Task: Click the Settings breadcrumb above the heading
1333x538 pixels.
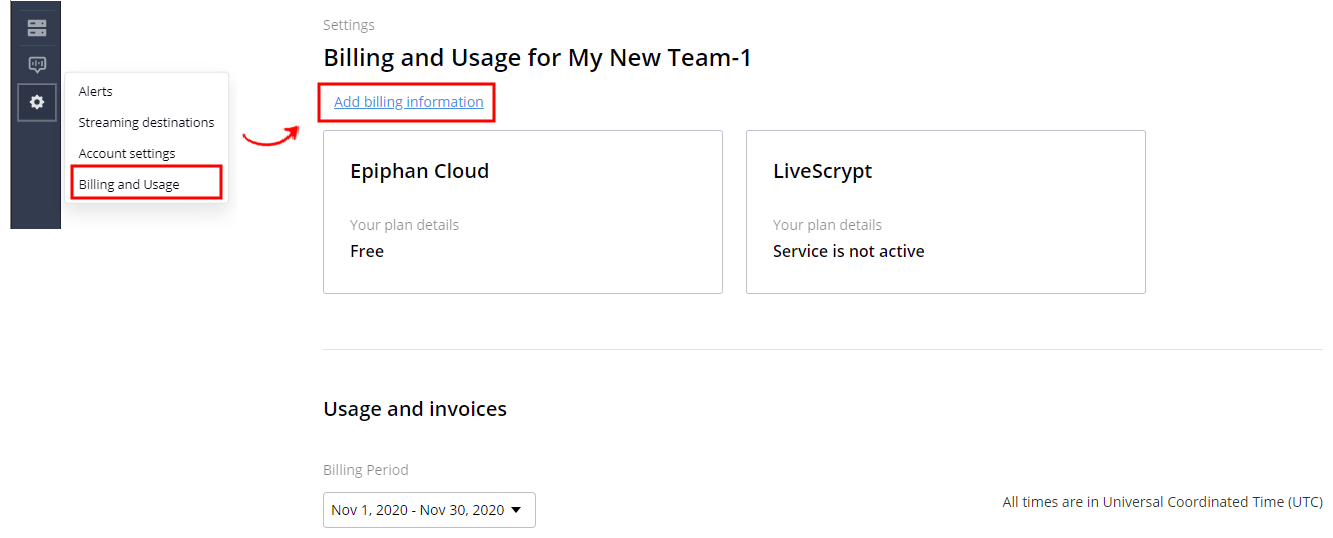Action: point(349,25)
